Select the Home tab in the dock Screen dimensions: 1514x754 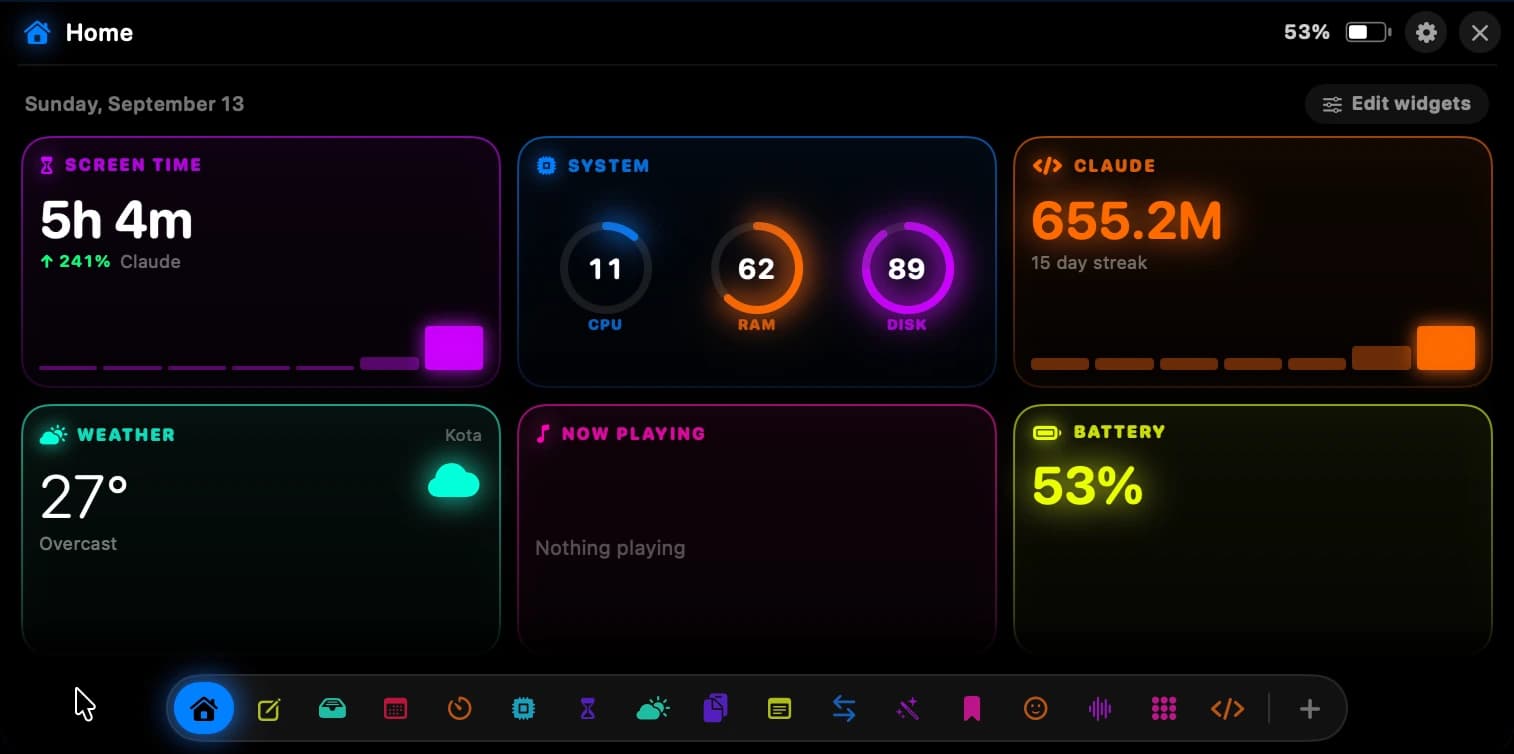(x=204, y=709)
